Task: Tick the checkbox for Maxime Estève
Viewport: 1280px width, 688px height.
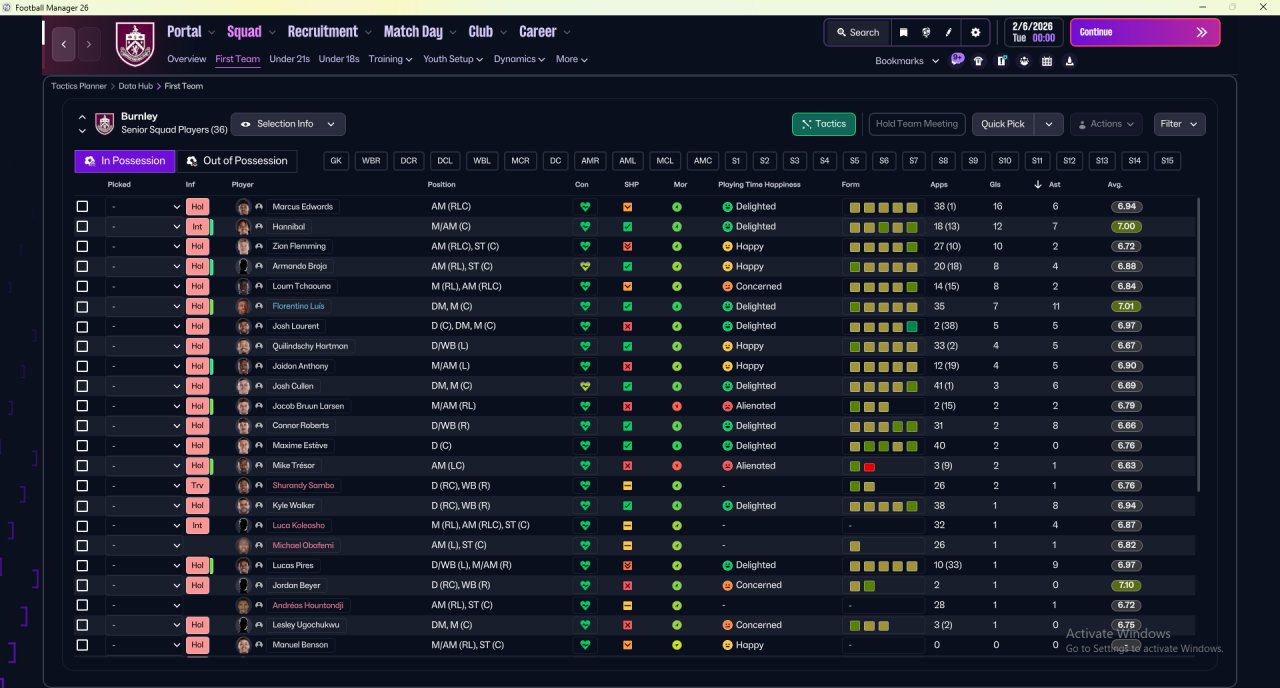Action: (x=82, y=446)
